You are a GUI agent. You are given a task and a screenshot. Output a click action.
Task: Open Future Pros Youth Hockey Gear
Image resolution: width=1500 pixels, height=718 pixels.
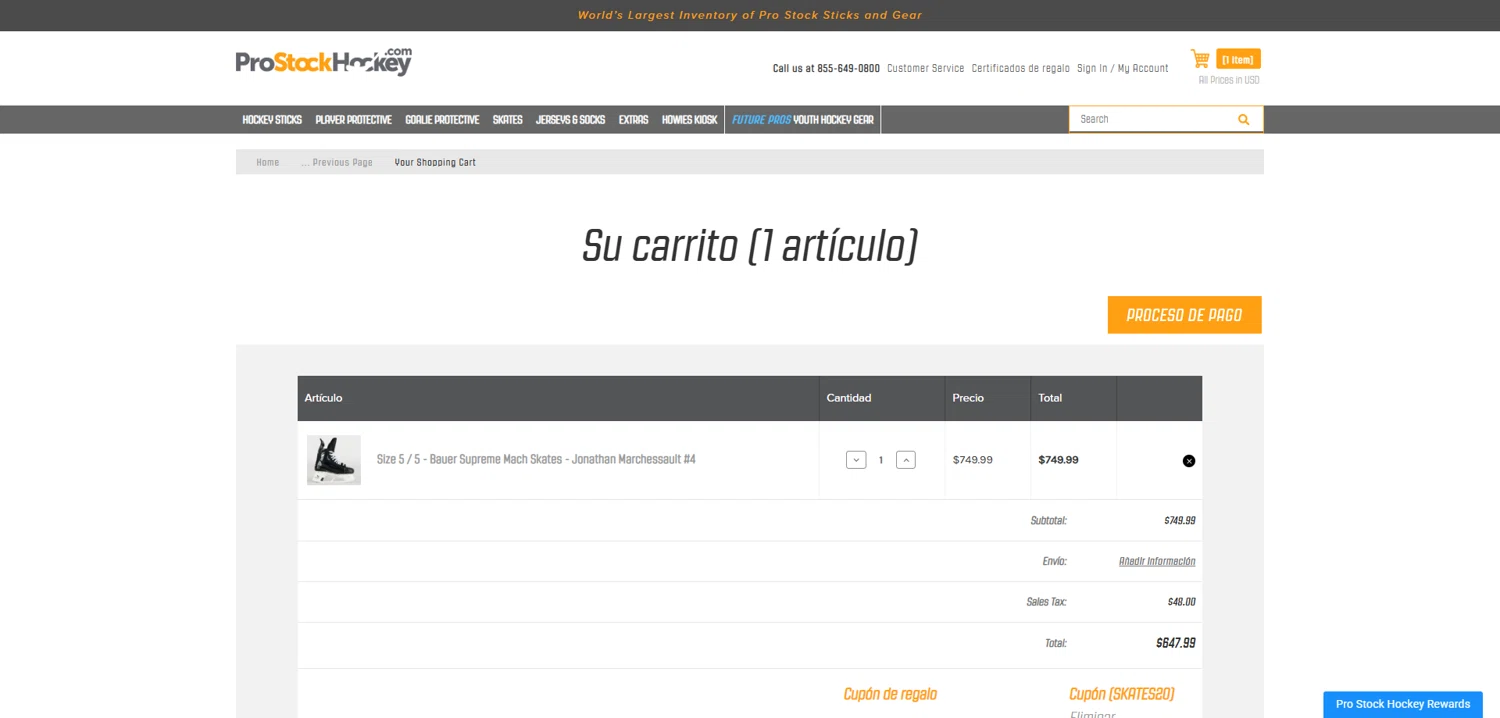pyautogui.click(x=803, y=120)
